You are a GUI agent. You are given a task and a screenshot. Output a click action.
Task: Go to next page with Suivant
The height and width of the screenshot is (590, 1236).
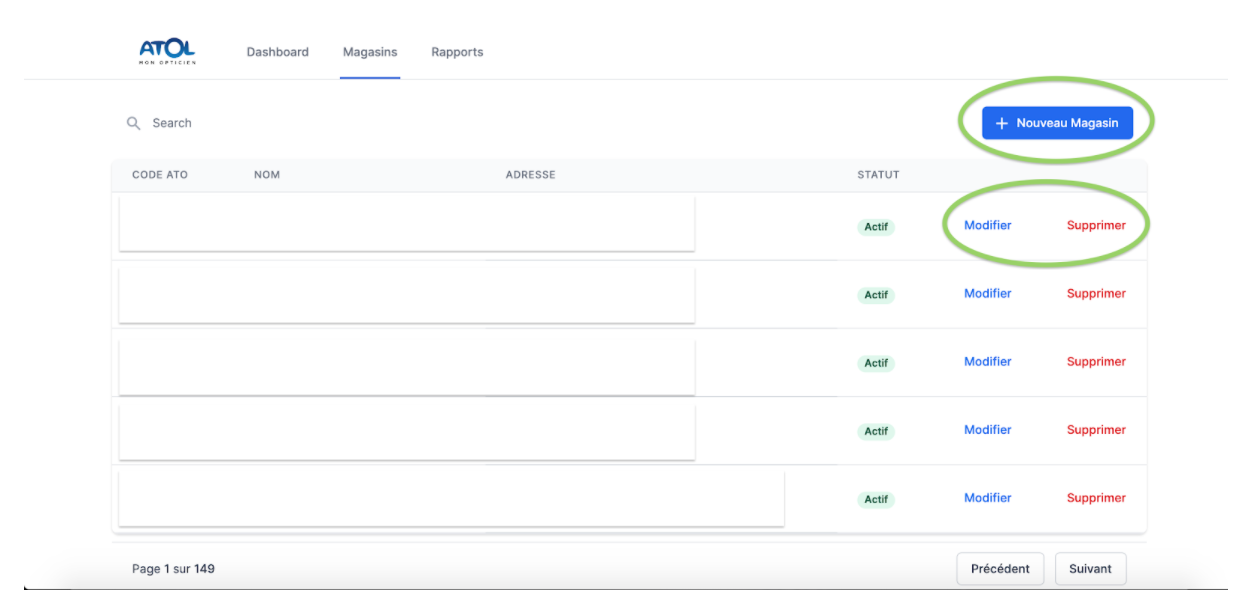pyautogui.click(x=1089, y=568)
